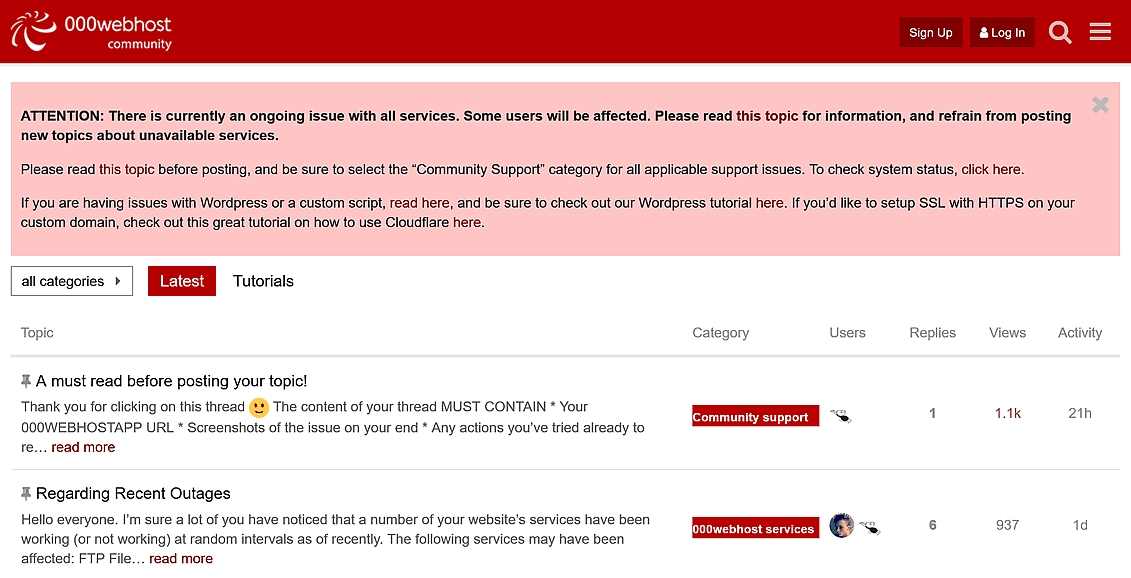Open the hamburger menu icon
This screenshot has width=1131, height=578.
click(1100, 32)
